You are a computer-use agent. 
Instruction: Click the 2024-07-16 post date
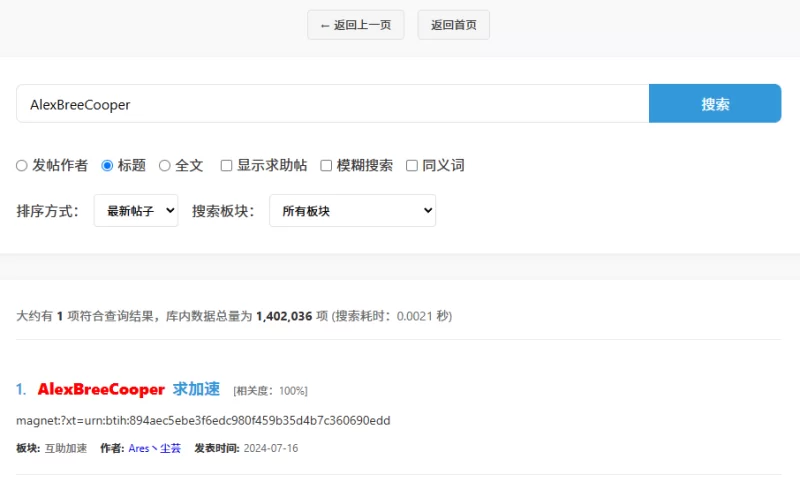point(270,448)
